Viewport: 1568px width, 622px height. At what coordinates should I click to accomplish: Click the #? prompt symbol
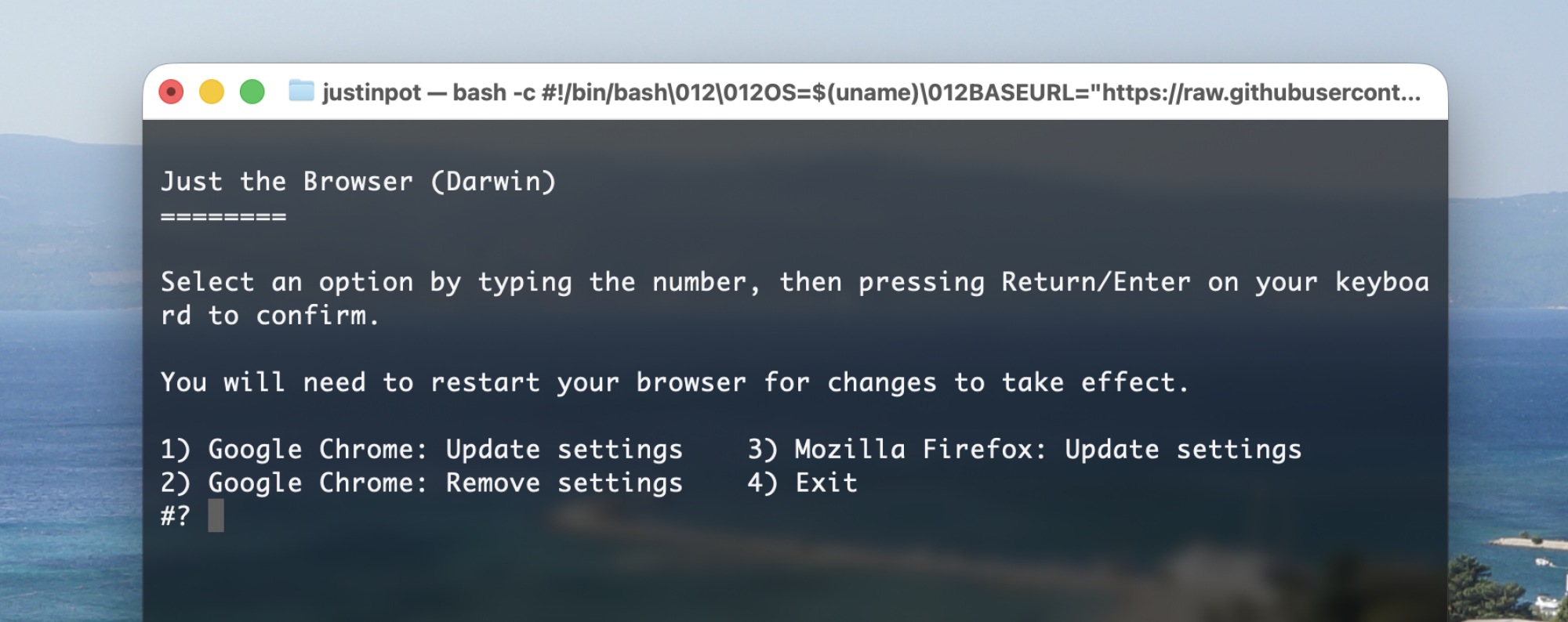pyautogui.click(x=176, y=516)
